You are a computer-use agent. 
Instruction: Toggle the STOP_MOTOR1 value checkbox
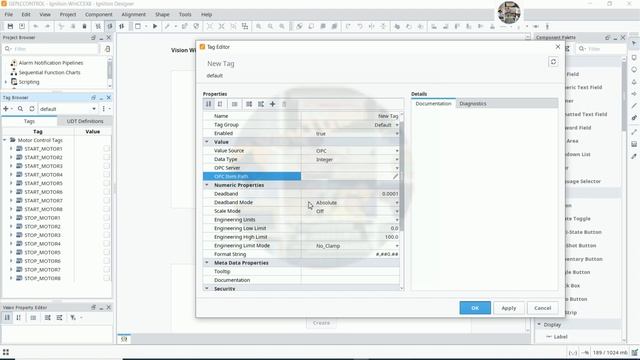(107, 218)
